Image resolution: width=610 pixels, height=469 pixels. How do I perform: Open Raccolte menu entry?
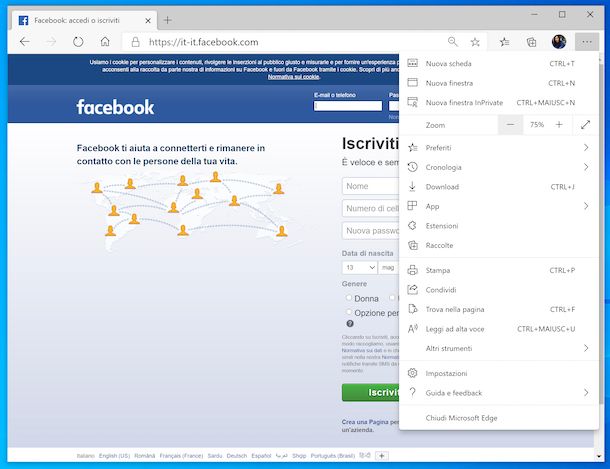tap(499, 245)
